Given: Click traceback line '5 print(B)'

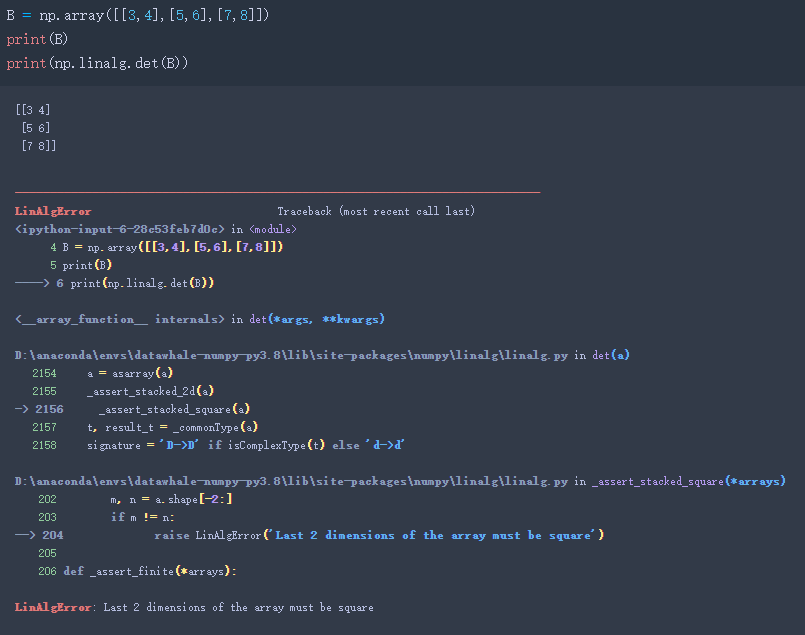Looking at the screenshot, I should coord(81,265).
